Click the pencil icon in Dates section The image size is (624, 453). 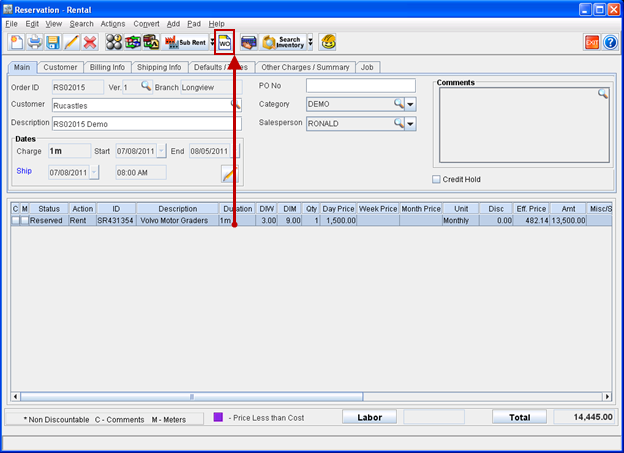coord(230,174)
